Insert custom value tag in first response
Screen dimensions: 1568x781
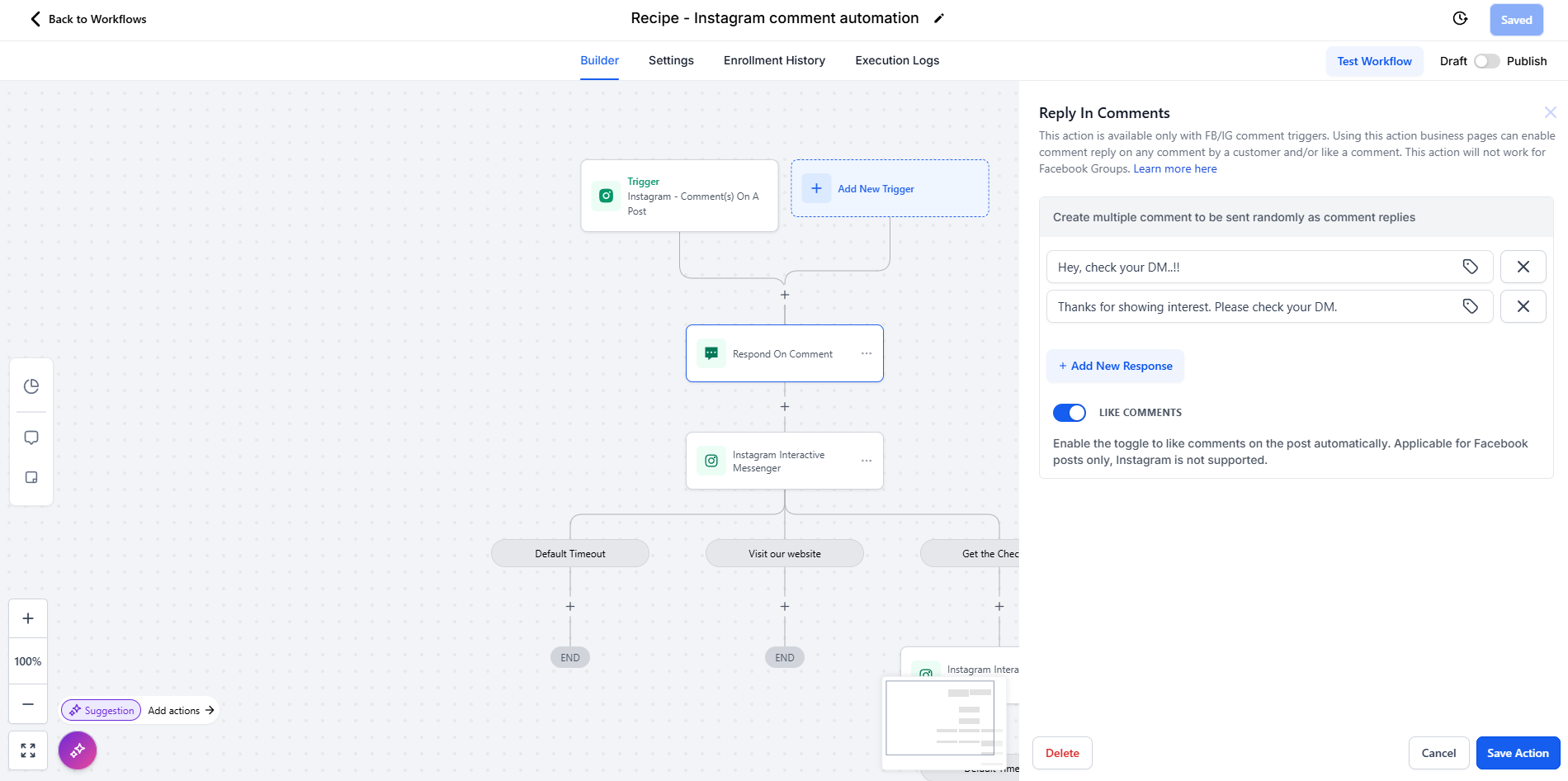1470,267
